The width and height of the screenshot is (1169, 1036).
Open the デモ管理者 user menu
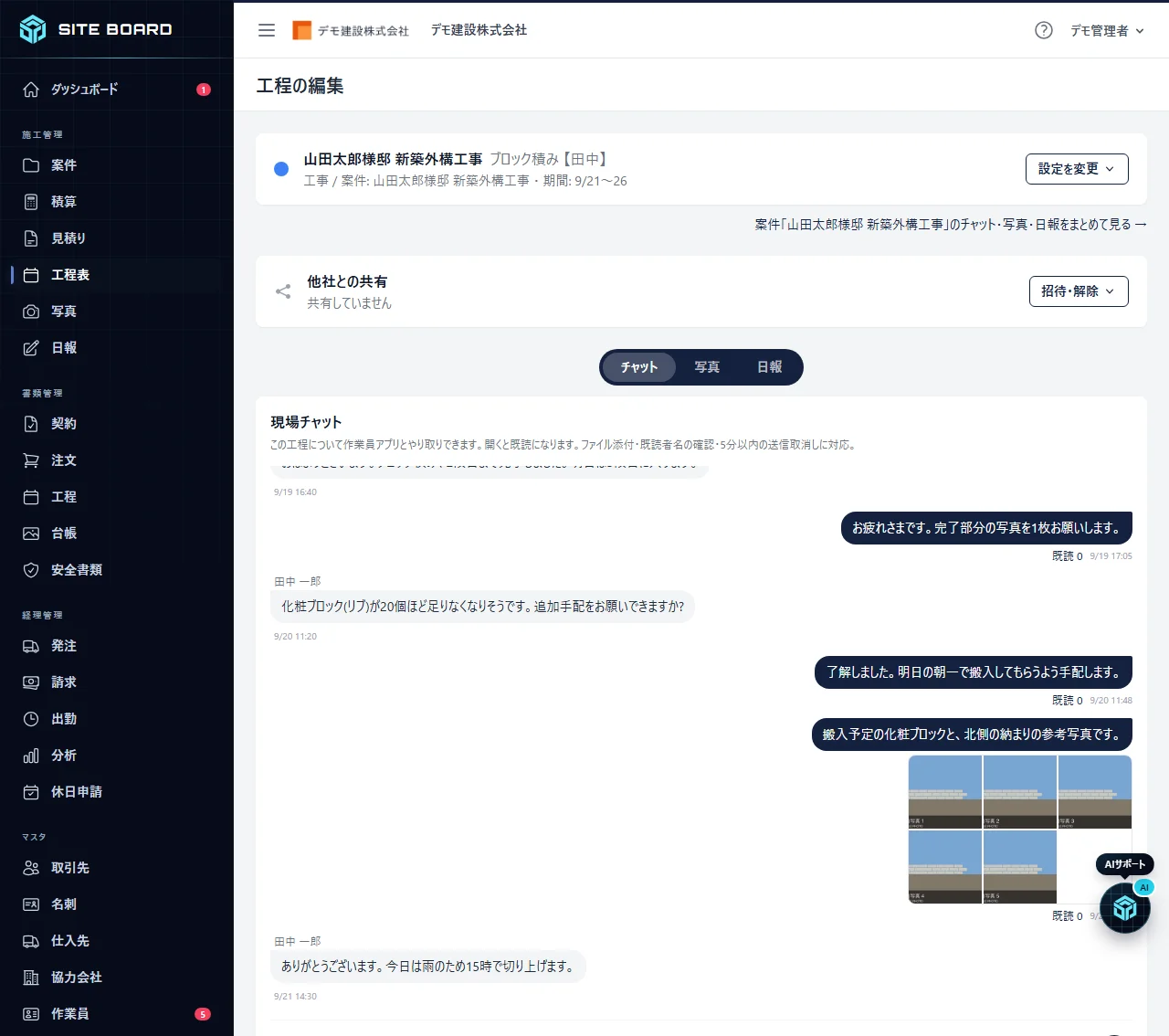(1107, 30)
